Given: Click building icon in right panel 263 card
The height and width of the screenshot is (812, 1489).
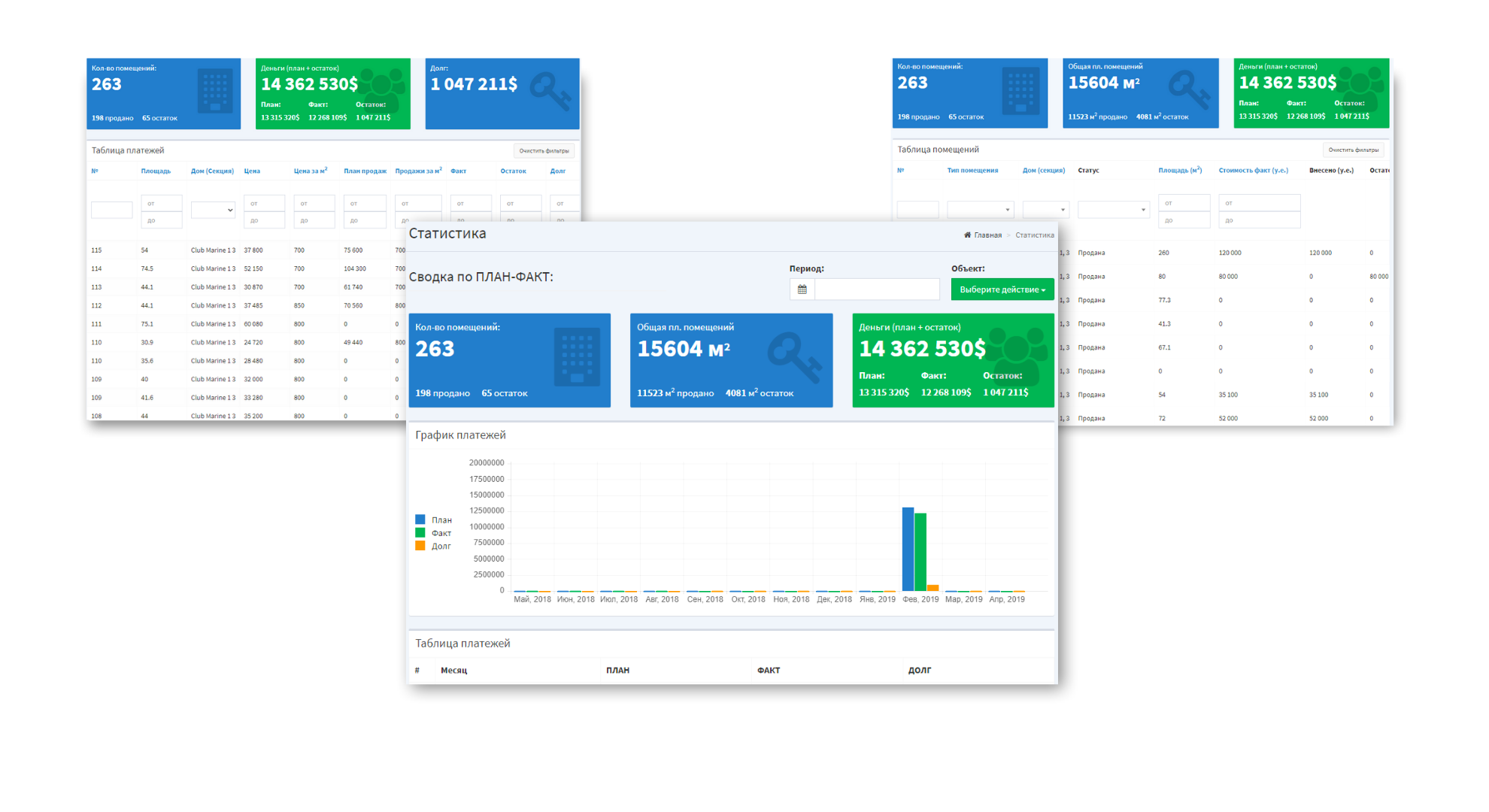Looking at the screenshot, I should (x=1020, y=90).
